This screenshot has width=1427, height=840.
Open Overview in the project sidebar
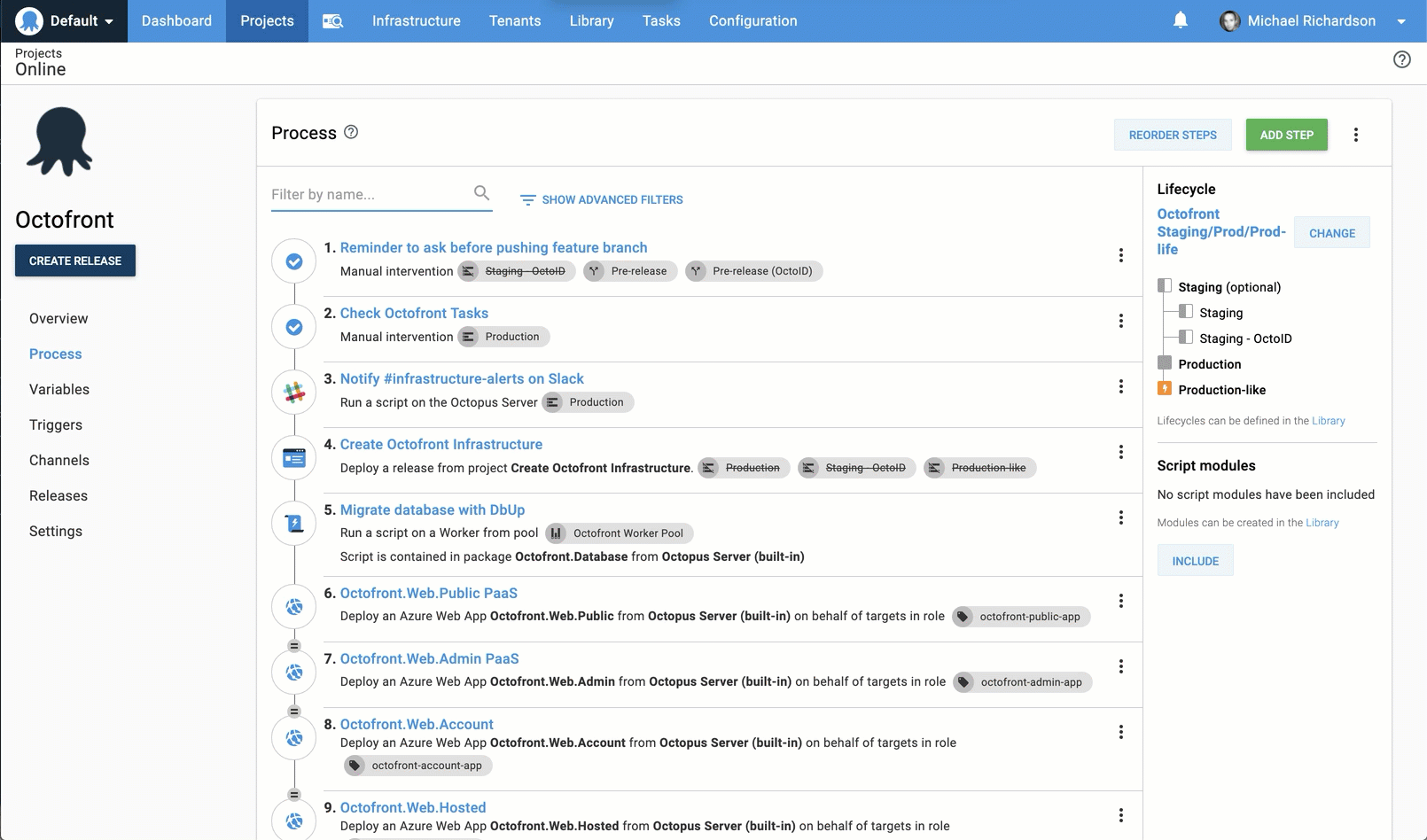pos(58,319)
